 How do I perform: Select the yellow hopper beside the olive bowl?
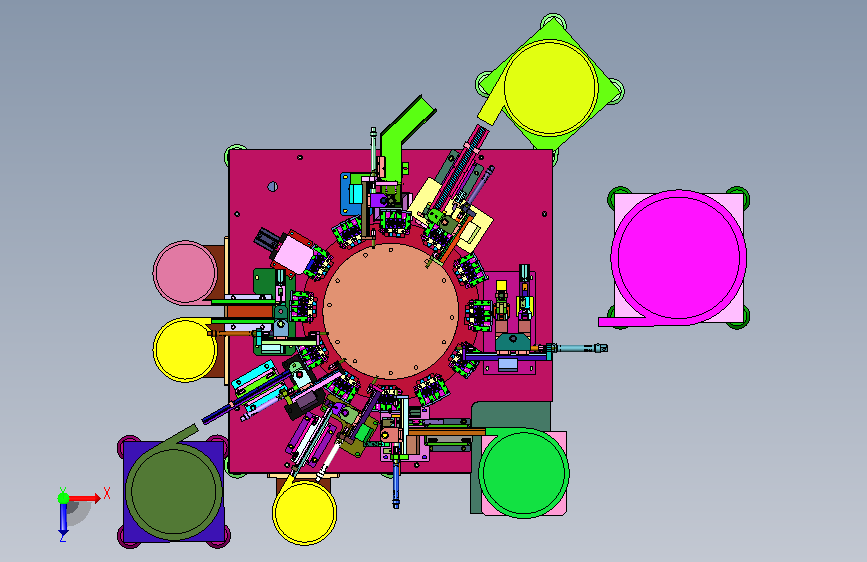304,513
